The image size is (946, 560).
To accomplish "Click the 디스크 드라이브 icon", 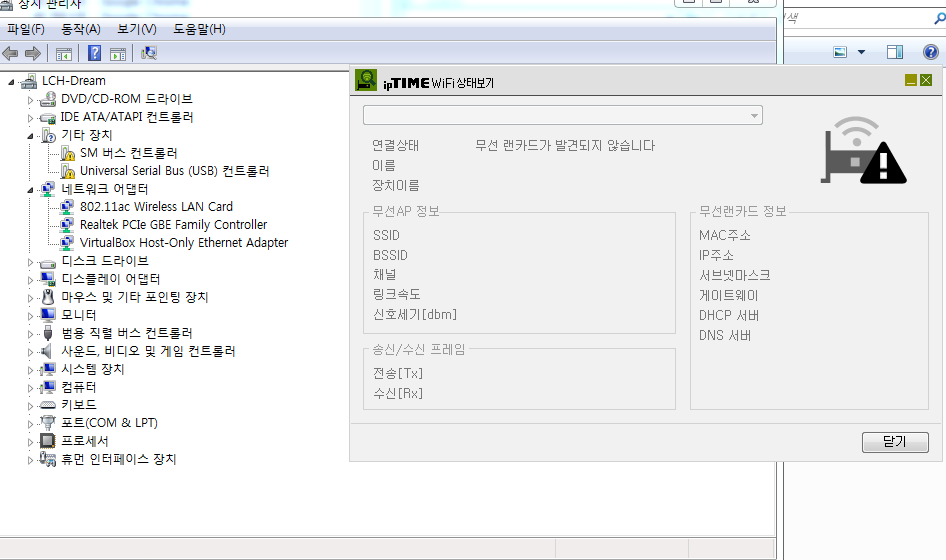I will pyautogui.click(x=48, y=263).
